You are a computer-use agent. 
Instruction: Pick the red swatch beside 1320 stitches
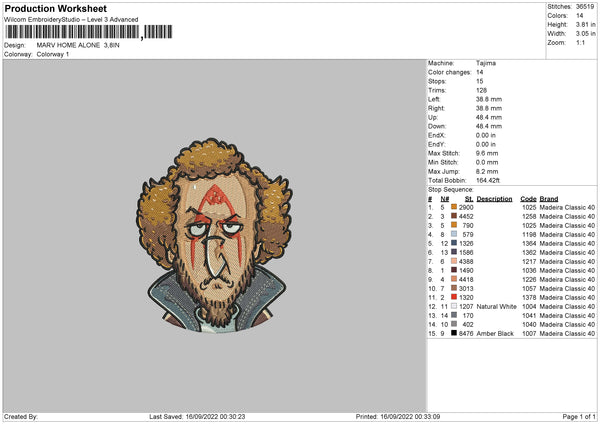coord(454,297)
